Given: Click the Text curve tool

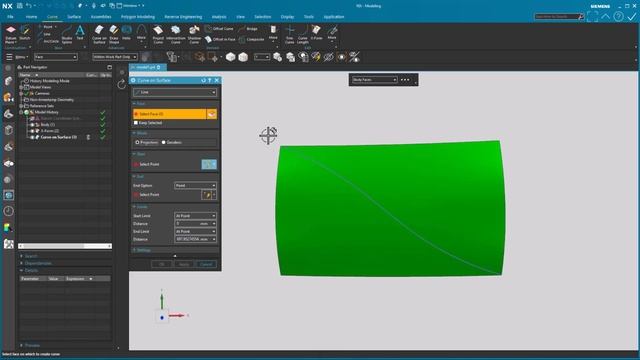Looking at the screenshot, I should pyautogui.click(x=80, y=33).
